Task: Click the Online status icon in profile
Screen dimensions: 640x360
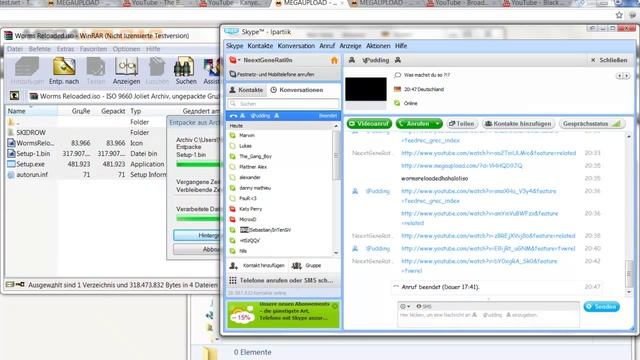Action: (397, 103)
